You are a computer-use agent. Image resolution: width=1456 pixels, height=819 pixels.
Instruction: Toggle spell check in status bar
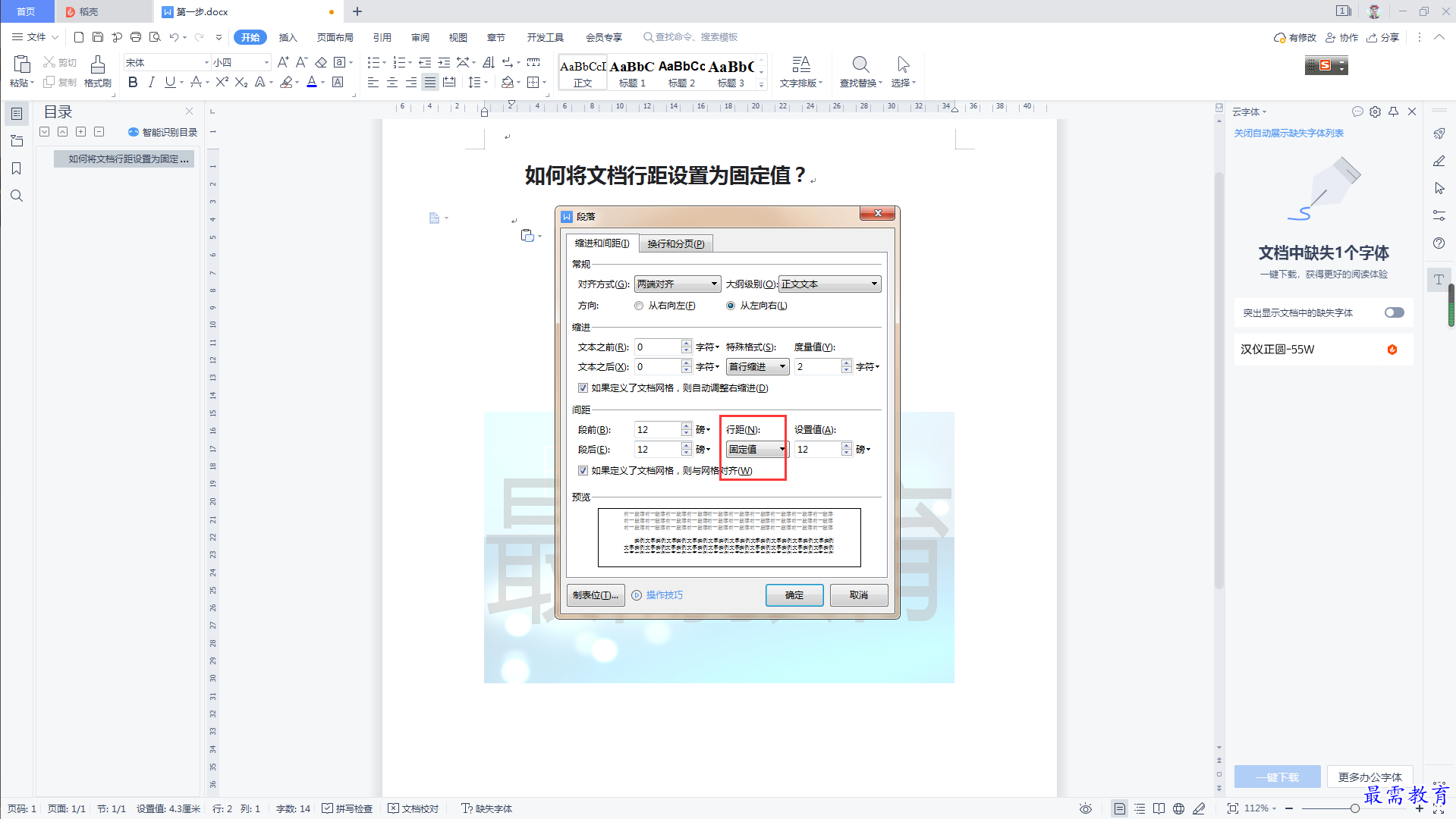coord(347,808)
